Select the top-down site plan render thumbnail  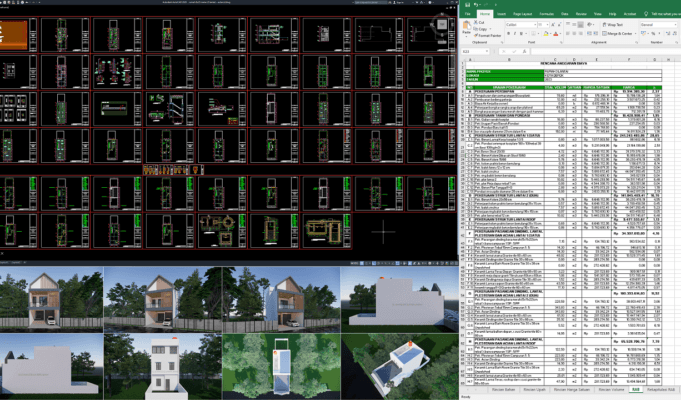point(281,367)
